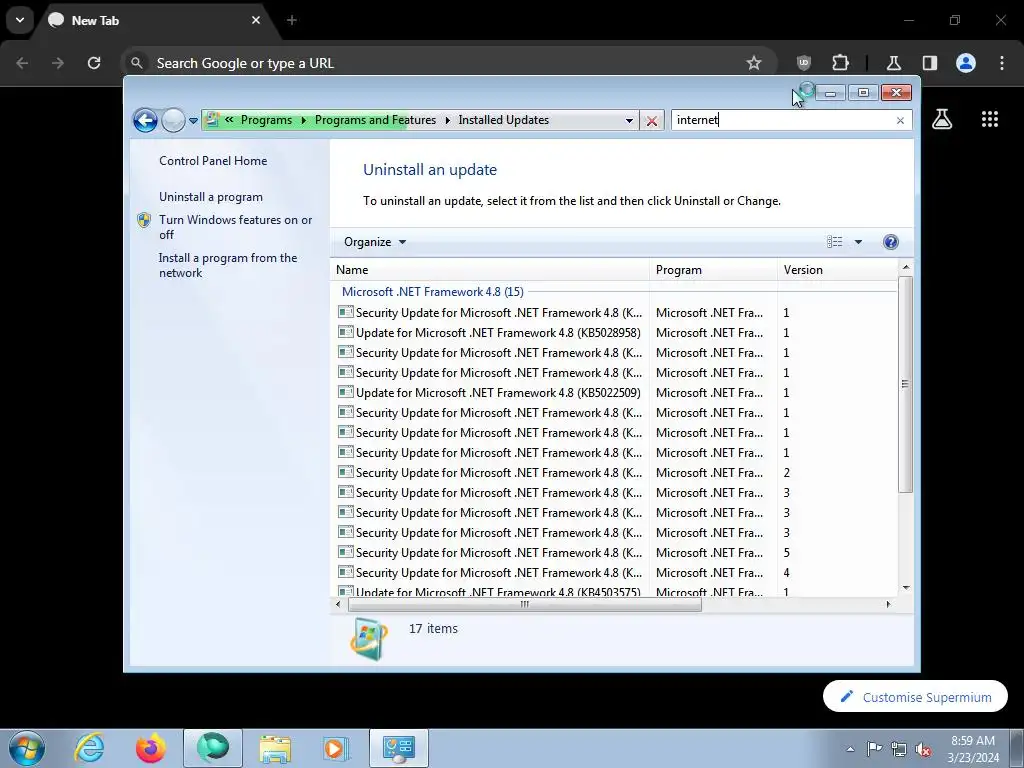Select Update for .NET Framework KB5028958
Viewport: 1024px width, 768px height.
[498, 333]
